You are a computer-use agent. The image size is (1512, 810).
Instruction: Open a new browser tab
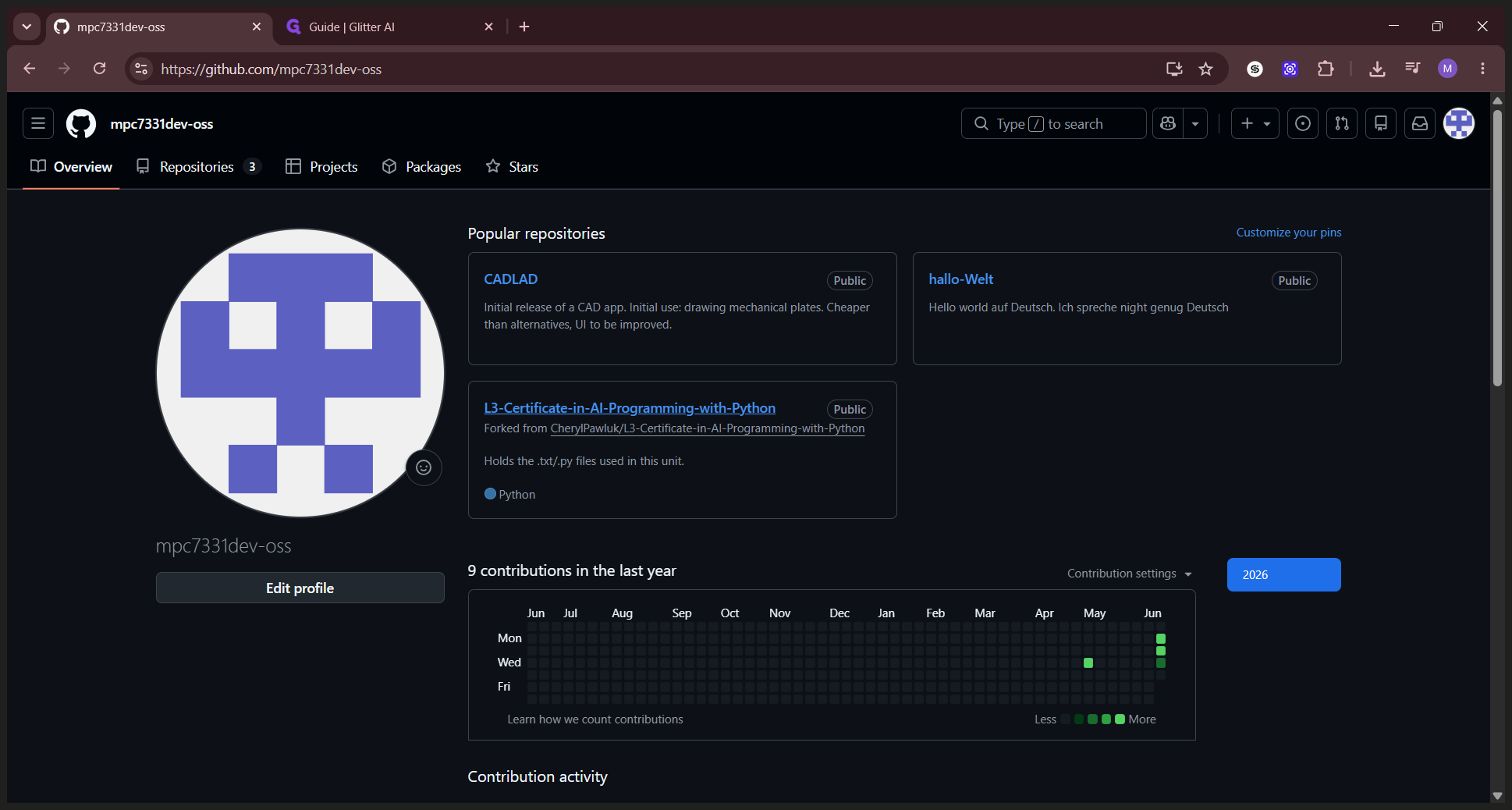524,27
